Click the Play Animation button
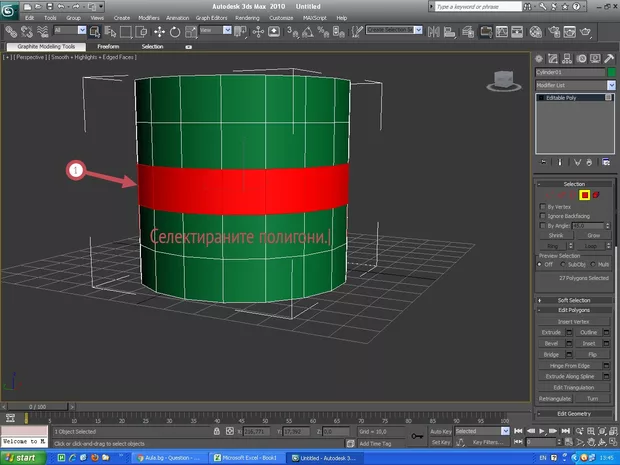This screenshot has height=465, width=620. (539, 433)
